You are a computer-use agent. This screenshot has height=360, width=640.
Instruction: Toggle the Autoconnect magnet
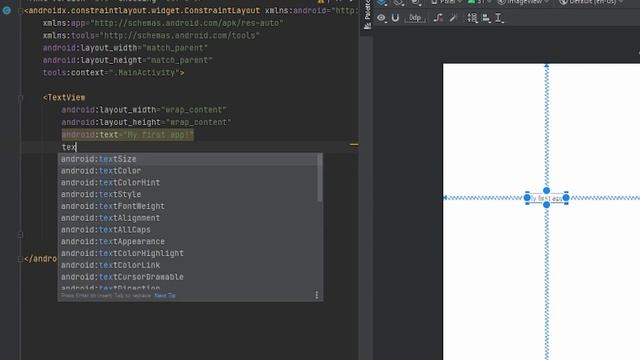[x=395, y=18]
